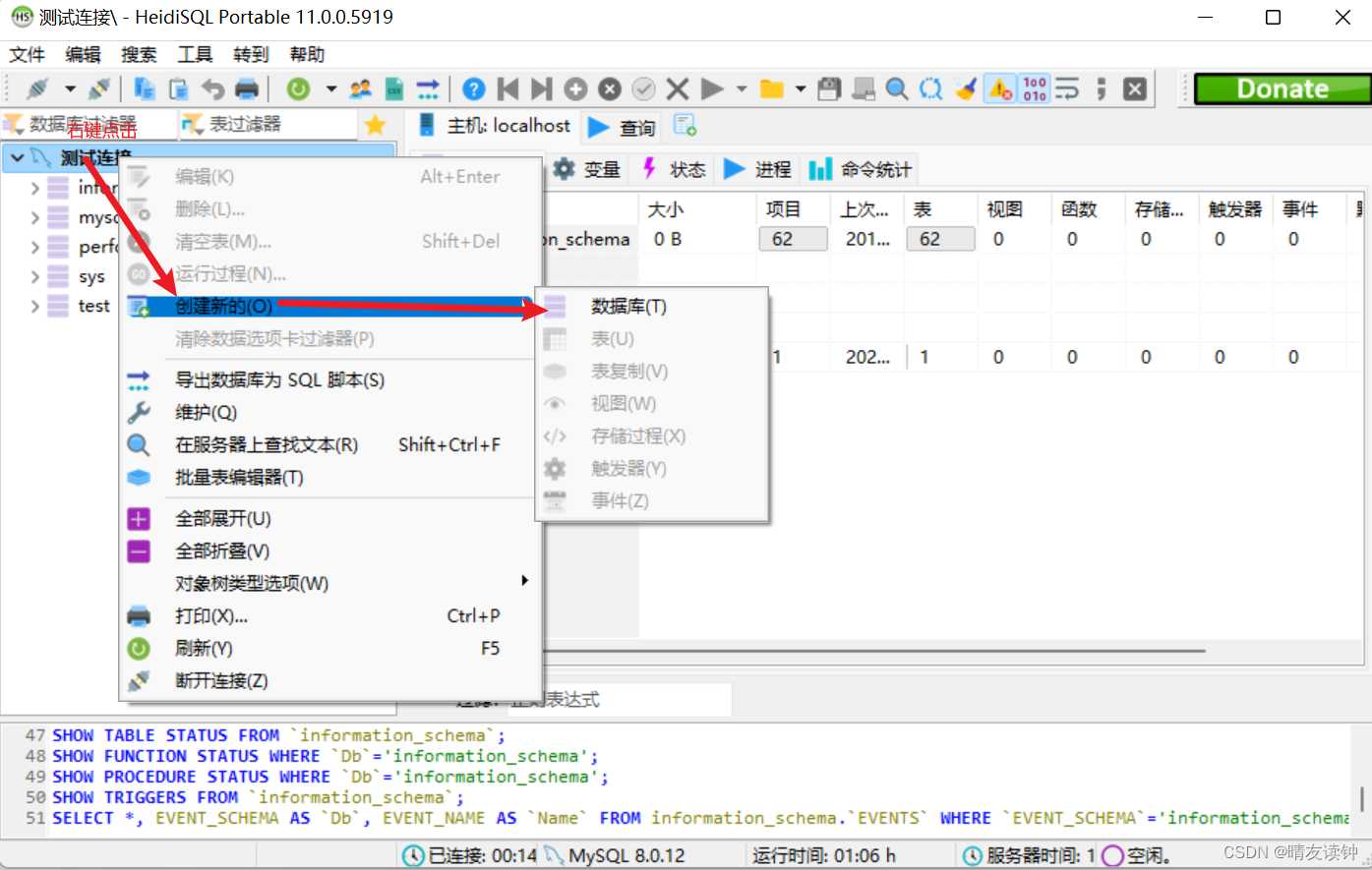Click the Word wrap toolbar icon
Viewport: 1372px width, 870px height.
click(1067, 88)
